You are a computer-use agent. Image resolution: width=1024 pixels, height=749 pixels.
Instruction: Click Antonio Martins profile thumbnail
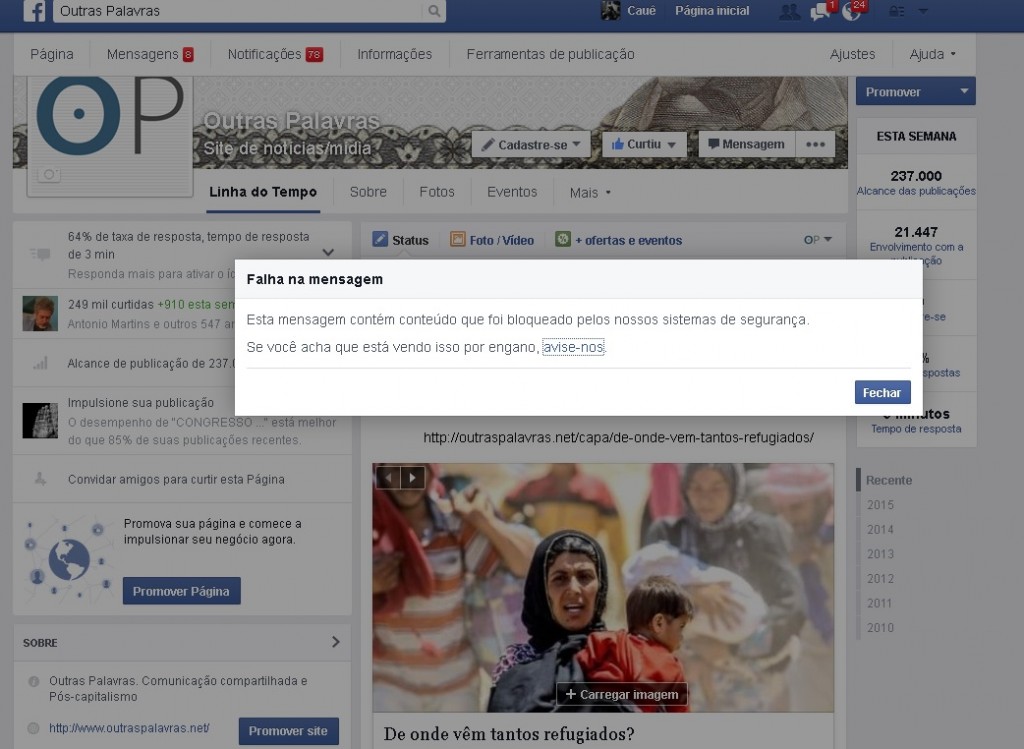tap(40, 313)
